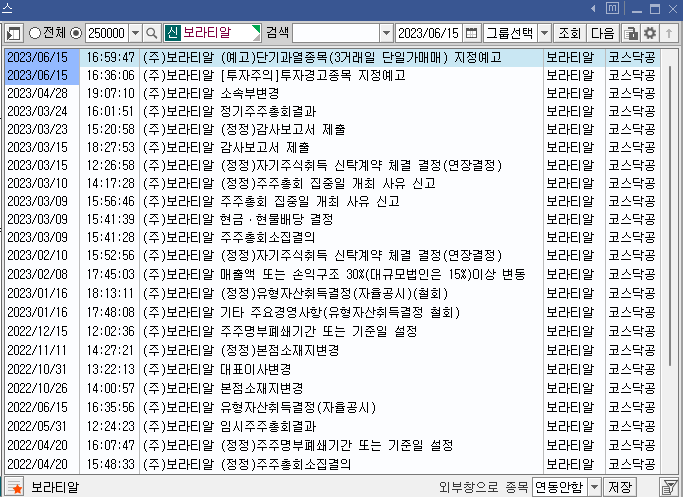This screenshot has height=497, width=683.
Task: Click the magnifier stock search icon
Action: pyautogui.click(x=152, y=33)
